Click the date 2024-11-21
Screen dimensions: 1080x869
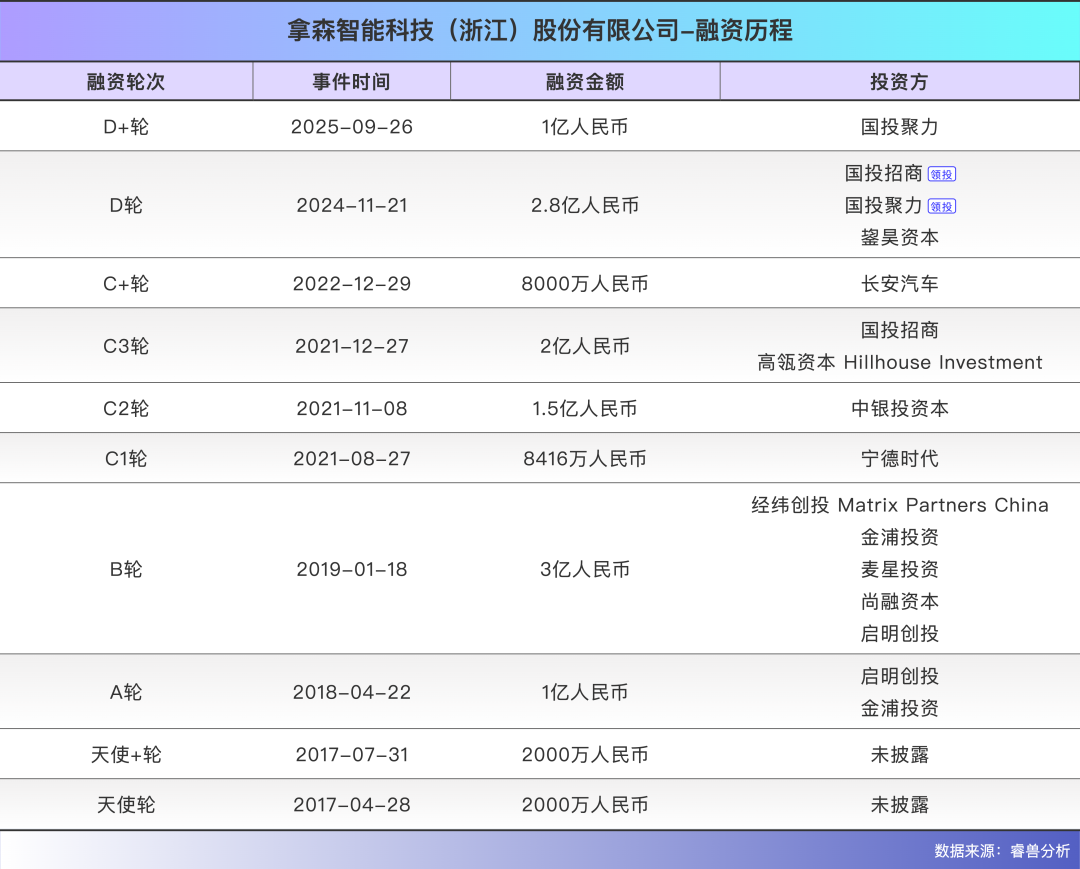pyautogui.click(x=351, y=205)
